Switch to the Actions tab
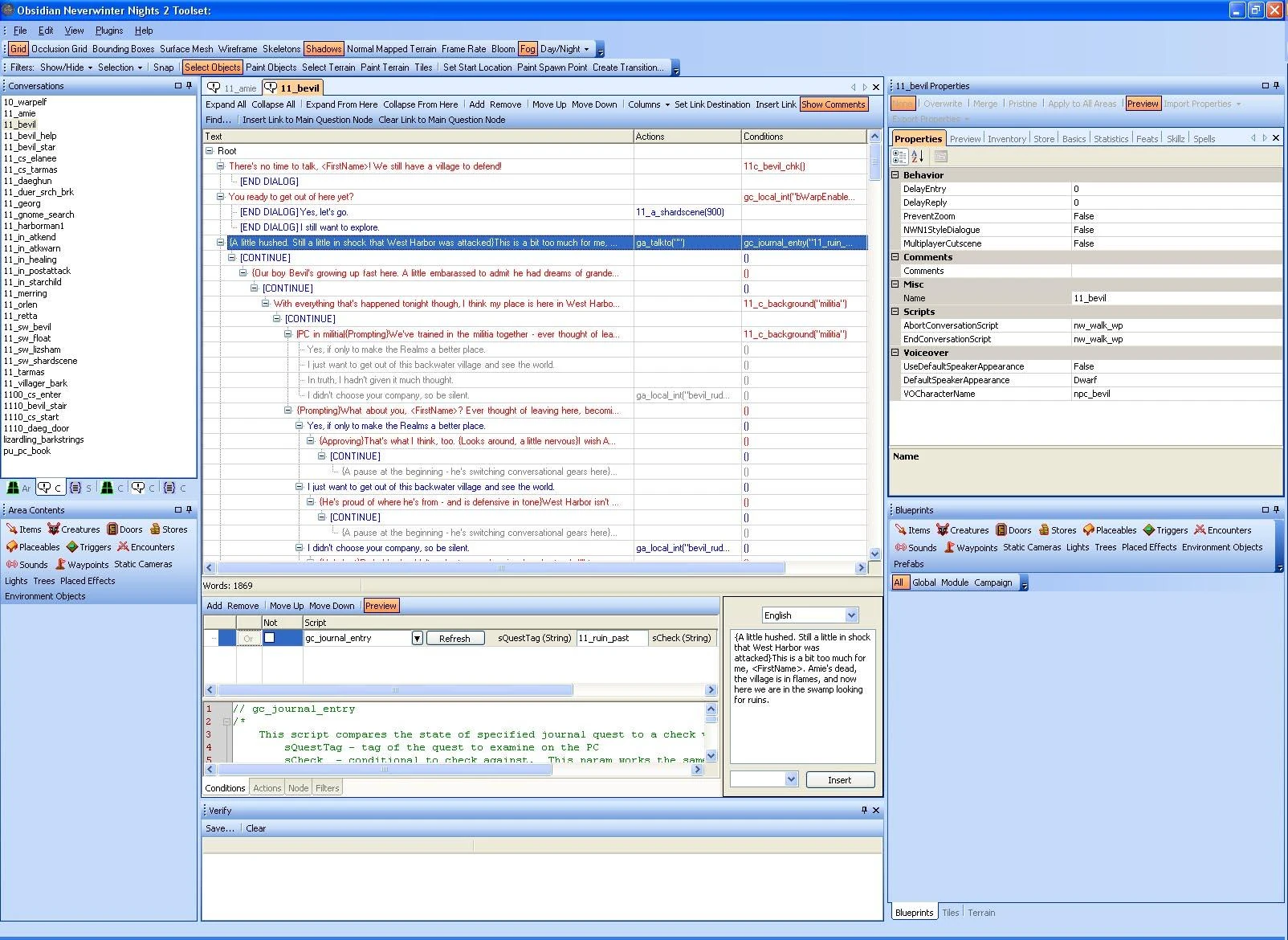 (x=267, y=788)
